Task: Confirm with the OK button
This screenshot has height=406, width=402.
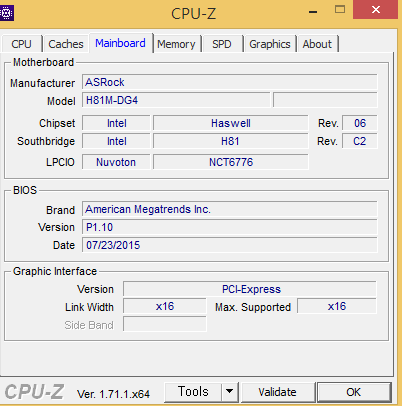Action: click(x=354, y=392)
